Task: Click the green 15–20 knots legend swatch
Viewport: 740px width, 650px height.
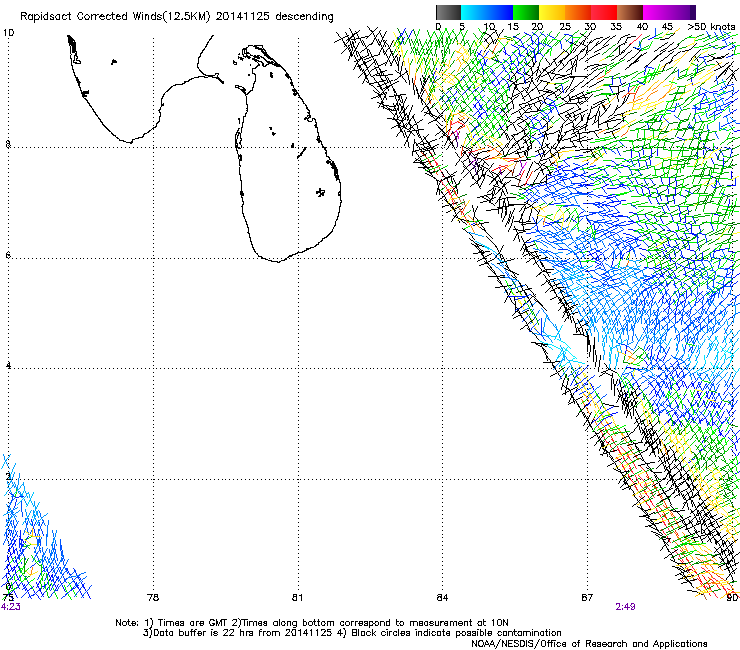Action: tap(526, 12)
